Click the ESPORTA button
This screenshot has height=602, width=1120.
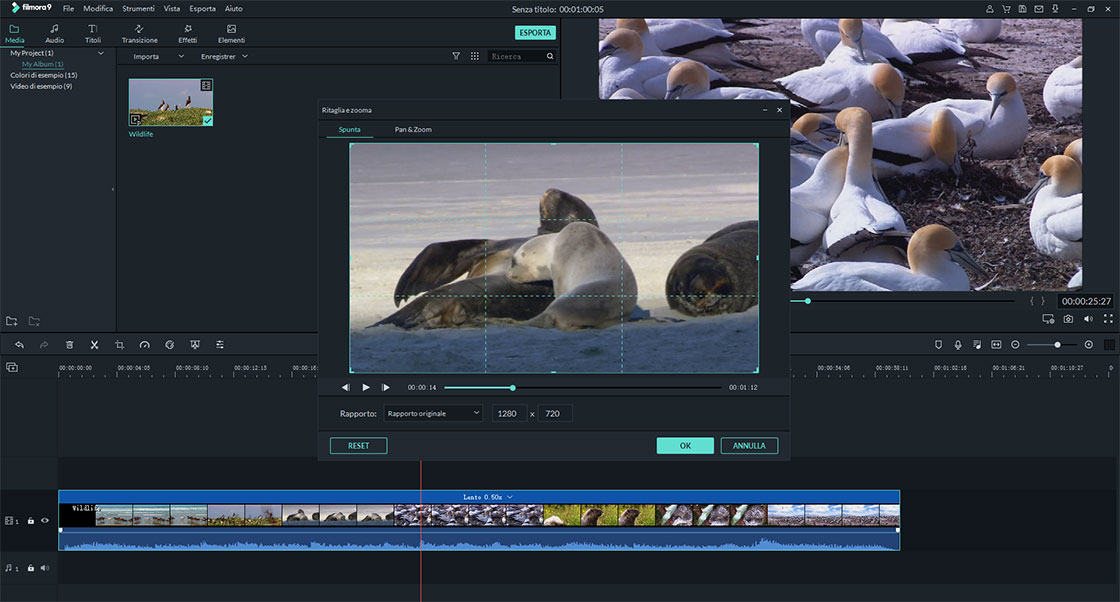(x=535, y=33)
